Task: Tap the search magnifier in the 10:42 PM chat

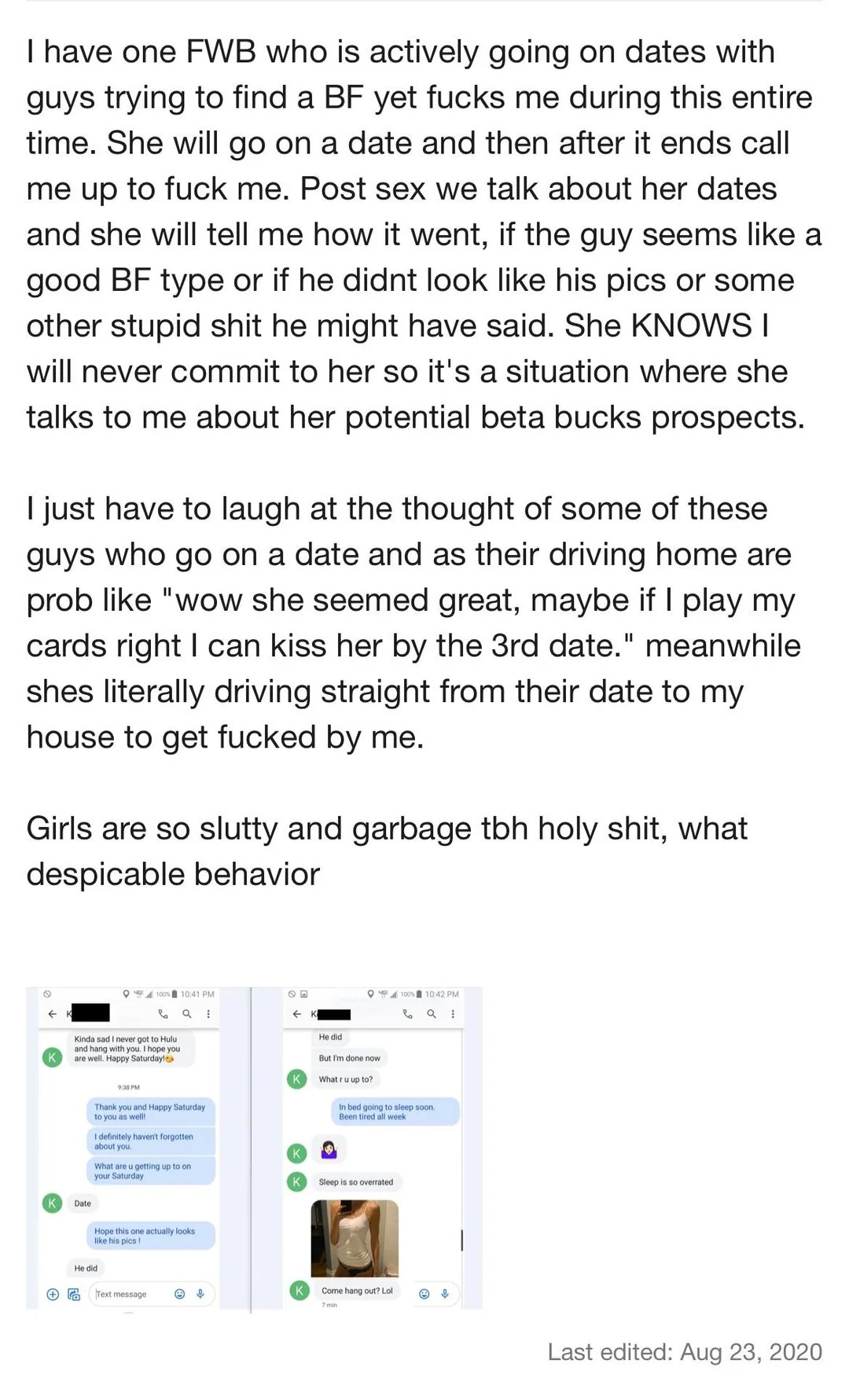Action: 431,1014
